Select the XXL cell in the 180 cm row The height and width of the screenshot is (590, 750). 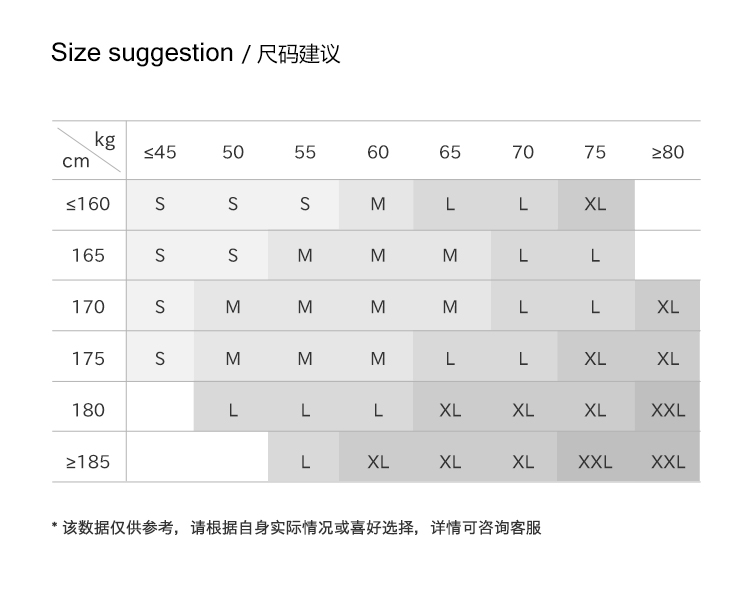668,410
